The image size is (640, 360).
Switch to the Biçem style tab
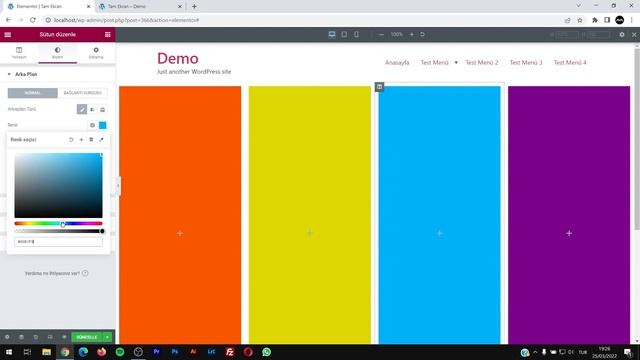tap(58, 53)
